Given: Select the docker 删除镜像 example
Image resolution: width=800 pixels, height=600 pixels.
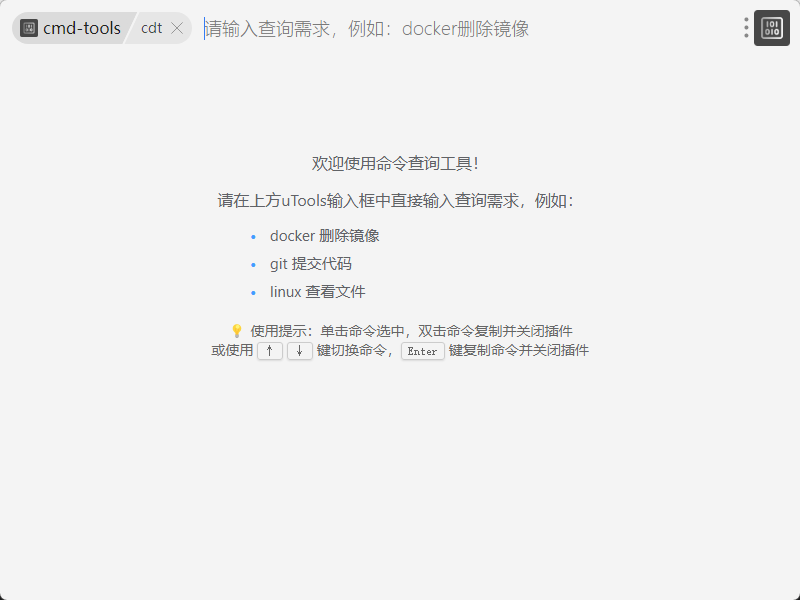Looking at the screenshot, I should coord(324,236).
